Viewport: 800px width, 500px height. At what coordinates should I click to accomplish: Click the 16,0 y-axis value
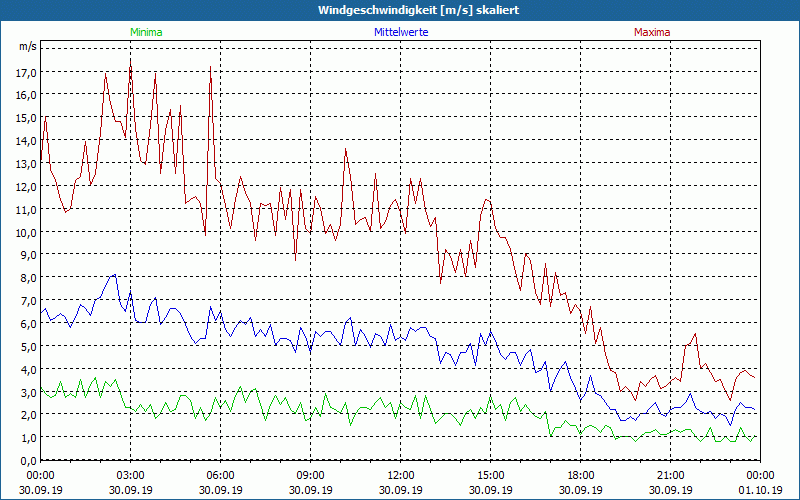coord(27,95)
